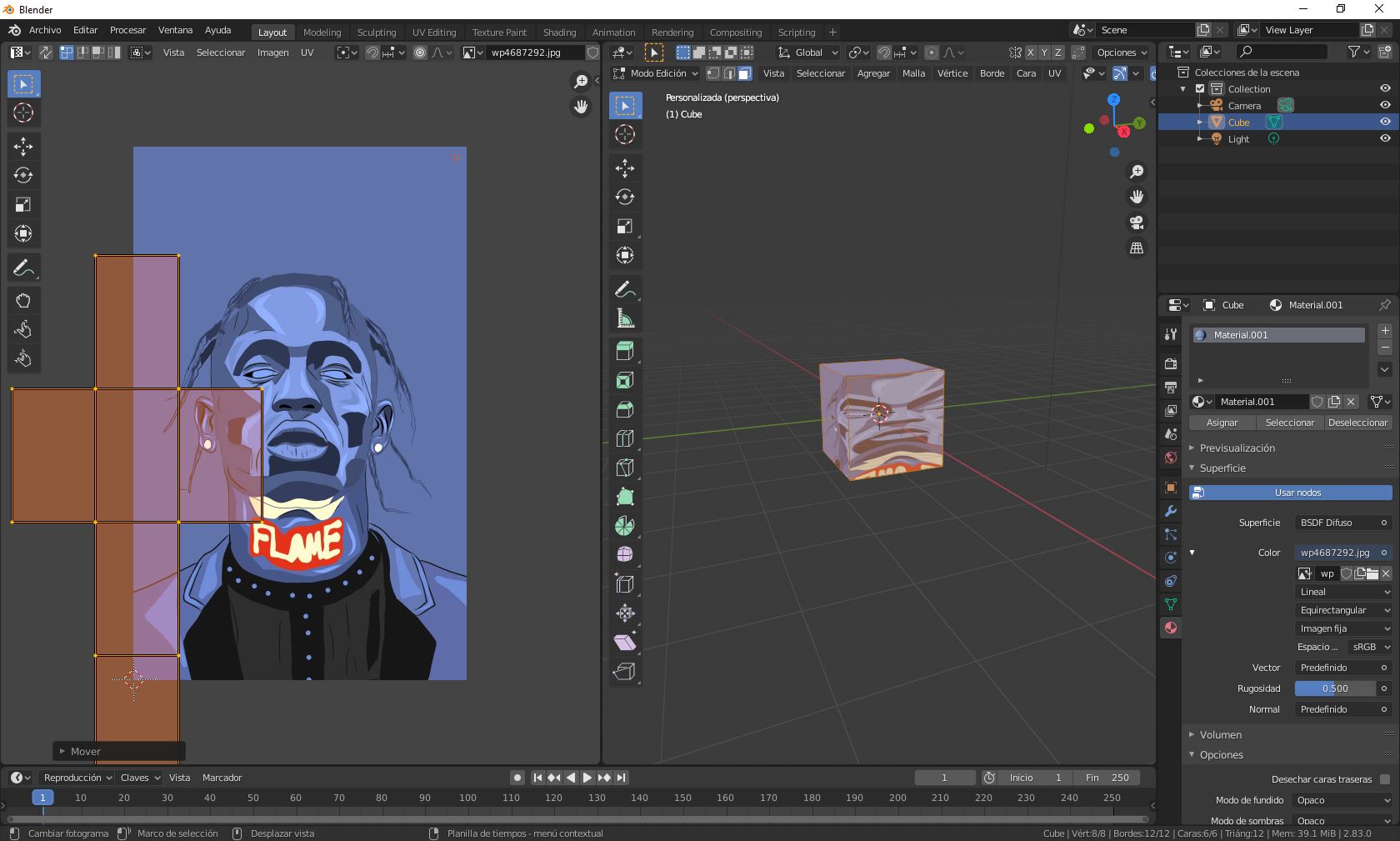The height and width of the screenshot is (841, 1400).
Task: Open the Claves dropdown in timeline
Action: [139, 778]
